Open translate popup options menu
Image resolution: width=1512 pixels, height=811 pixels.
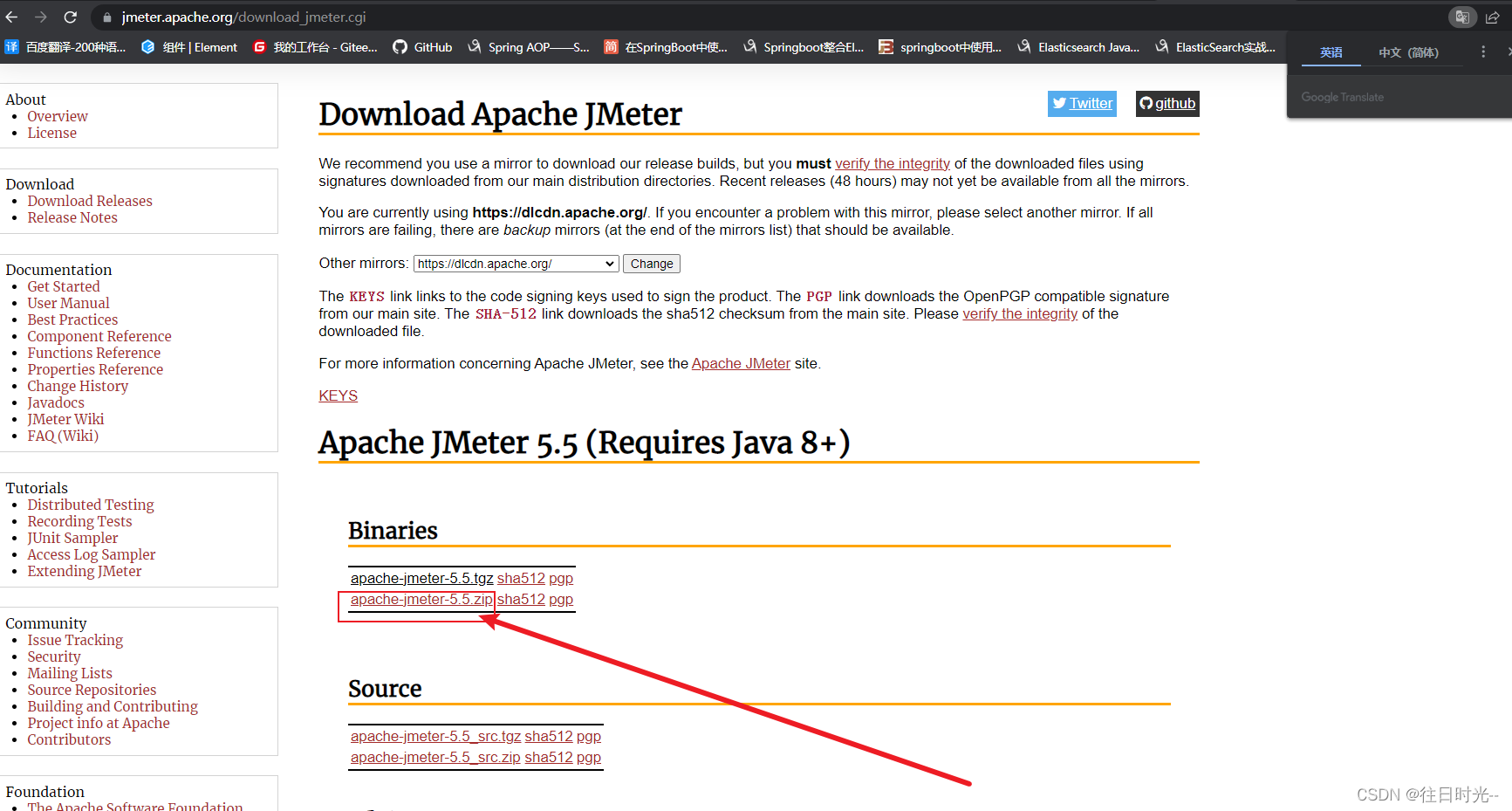pos(1483,52)
